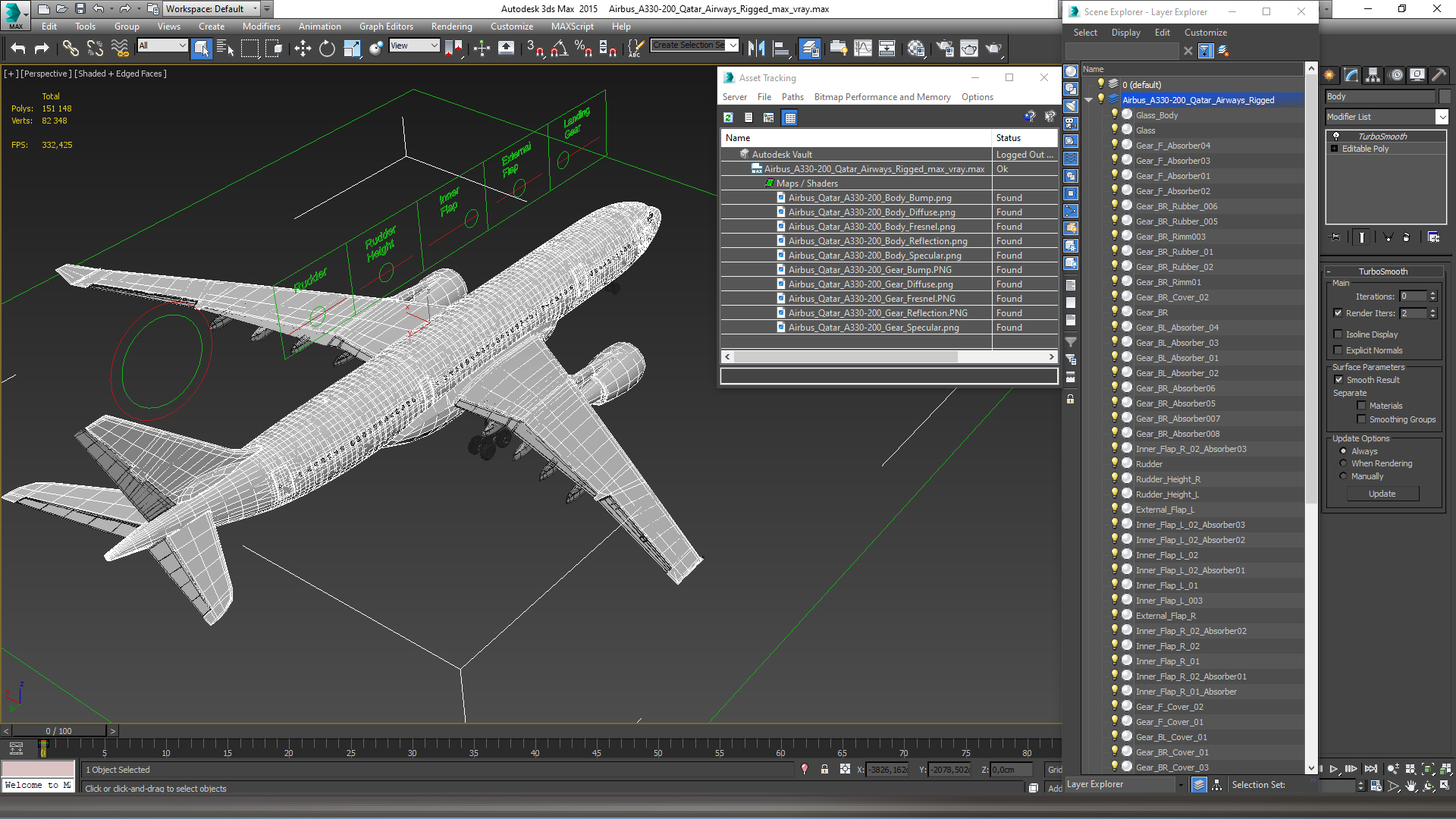Open the Utilities hammer panel tab
The height and width of the screenshot is (819, 1456).
coord(1439,75)
